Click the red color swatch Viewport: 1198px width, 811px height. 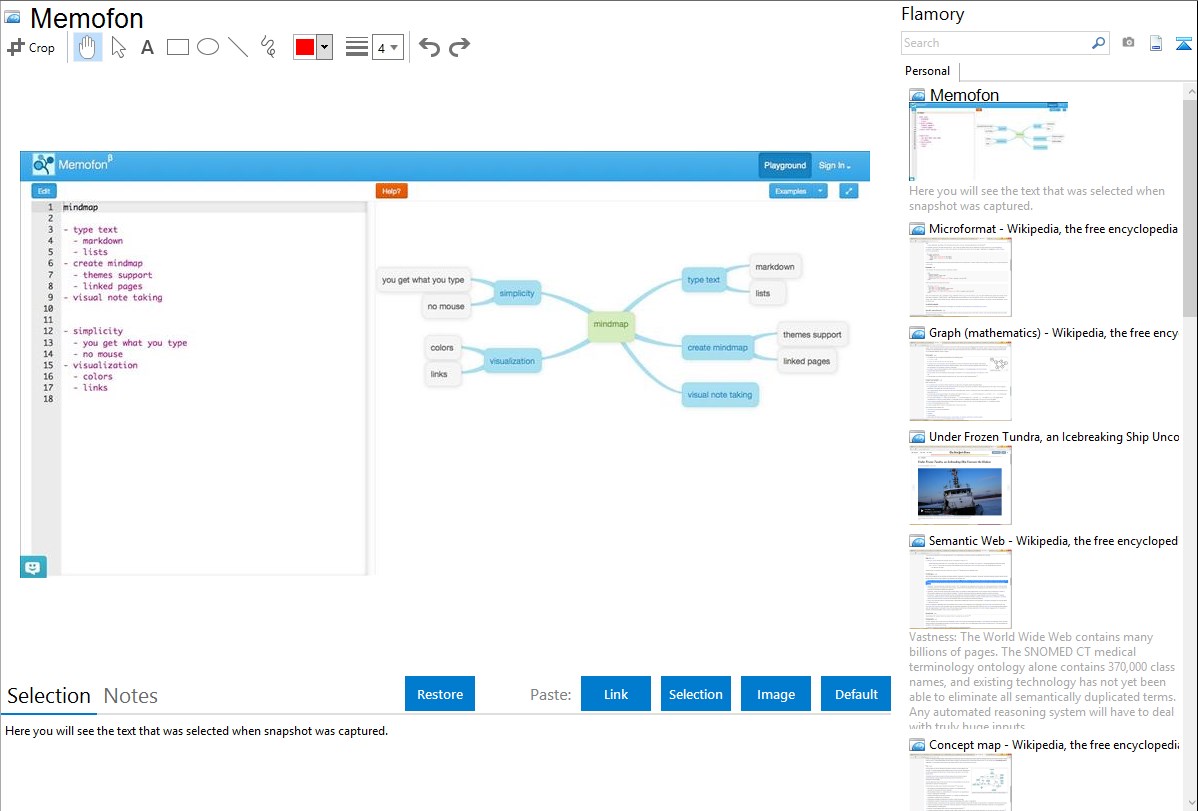(x=305, y=47)
